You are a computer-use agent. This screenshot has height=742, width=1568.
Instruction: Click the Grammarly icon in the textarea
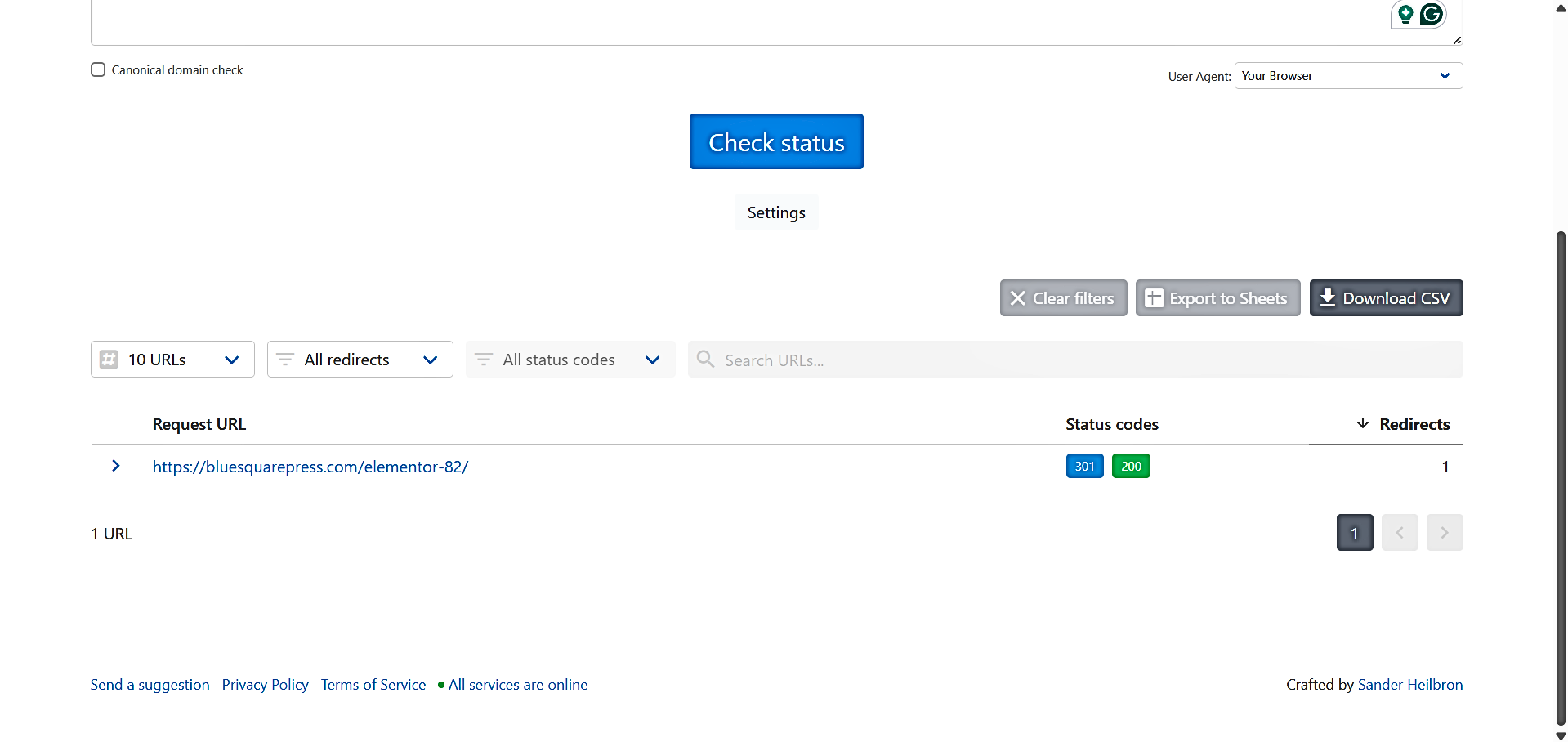coord(1432,14)
